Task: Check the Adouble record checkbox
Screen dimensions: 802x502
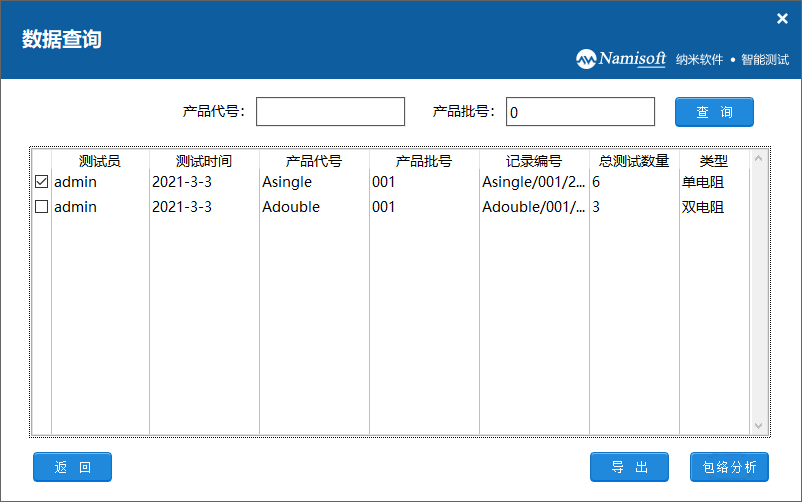Action: (x=41, y=207)
